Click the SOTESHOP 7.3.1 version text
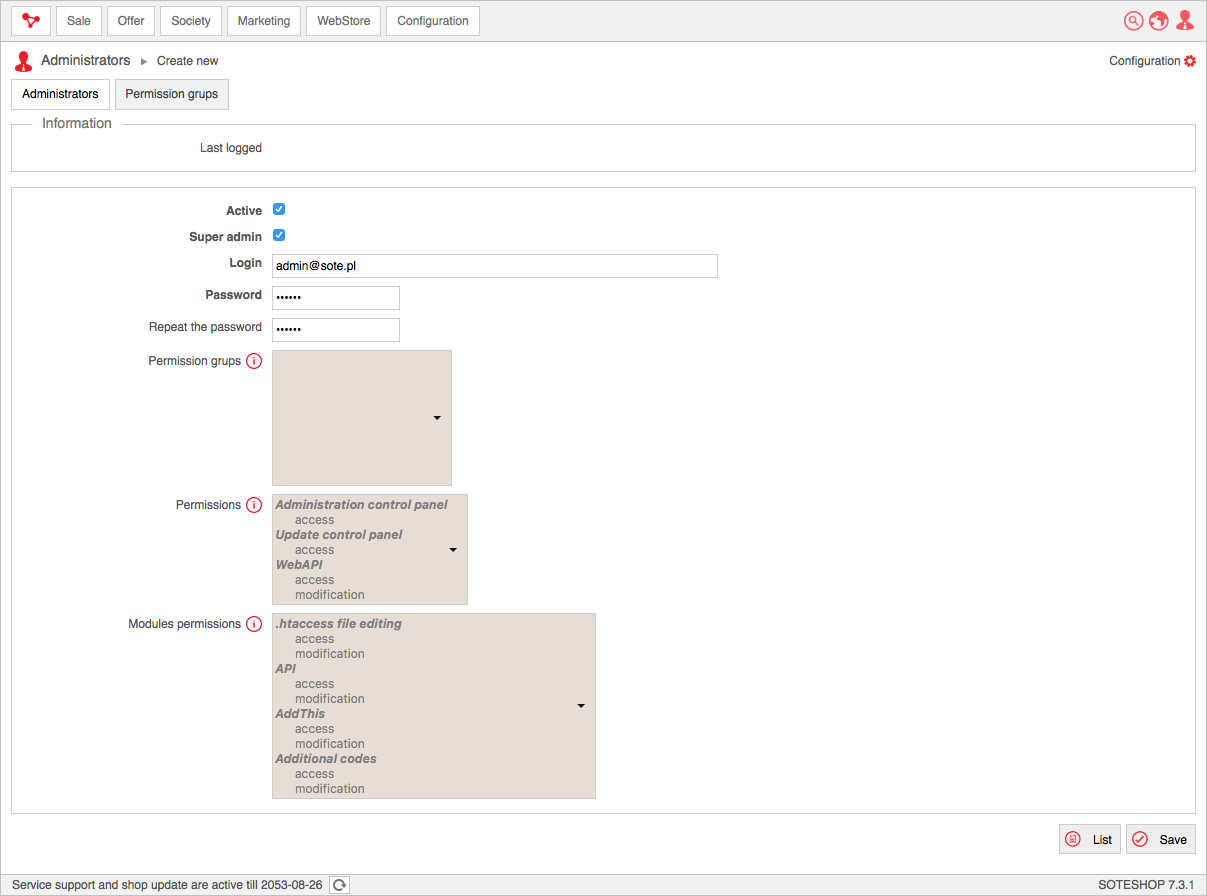The height and width of the screenshot is (896, 1207). [x=1146, y=885]
